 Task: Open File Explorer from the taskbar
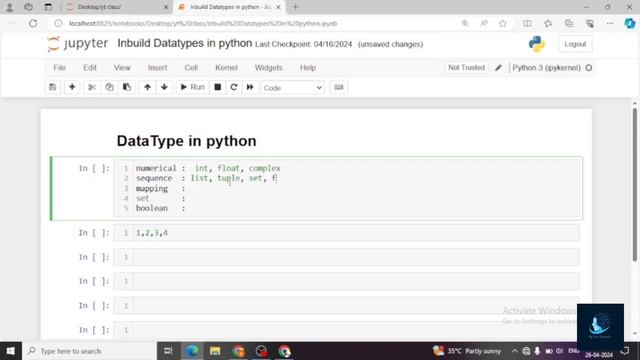(x=215, y=351)
